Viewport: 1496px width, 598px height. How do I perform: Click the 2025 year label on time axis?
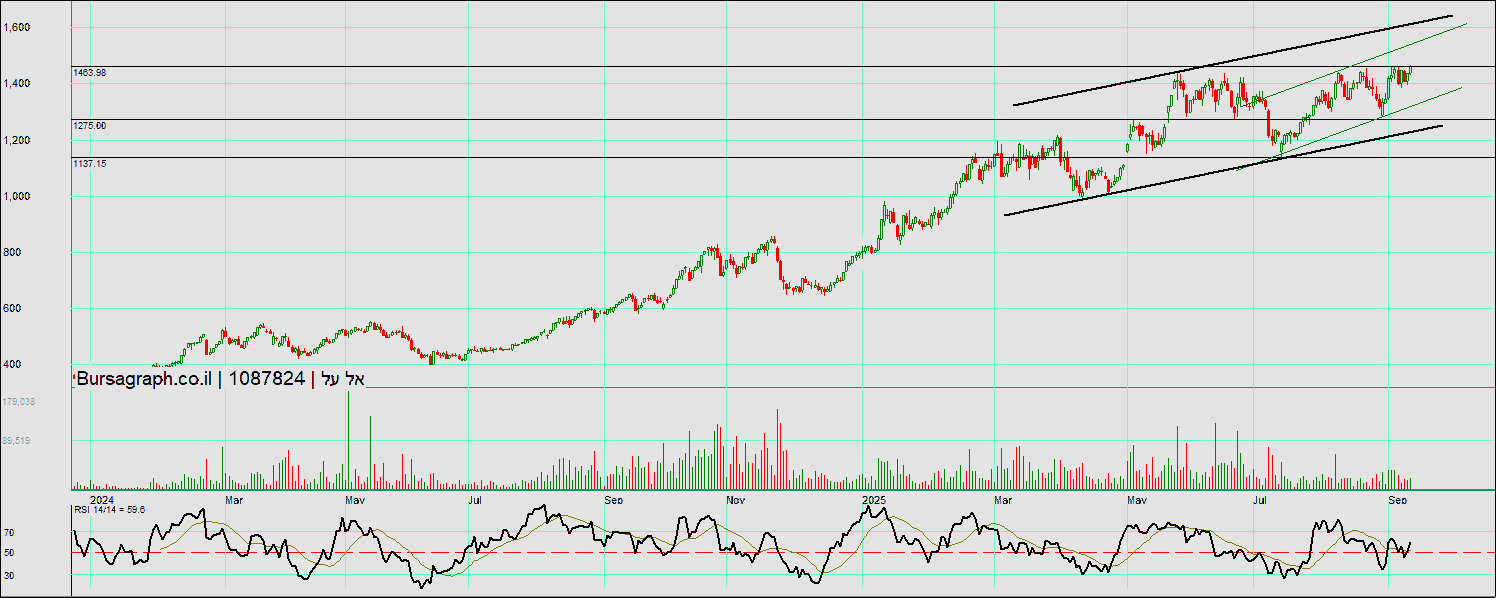tap(875, 498)
